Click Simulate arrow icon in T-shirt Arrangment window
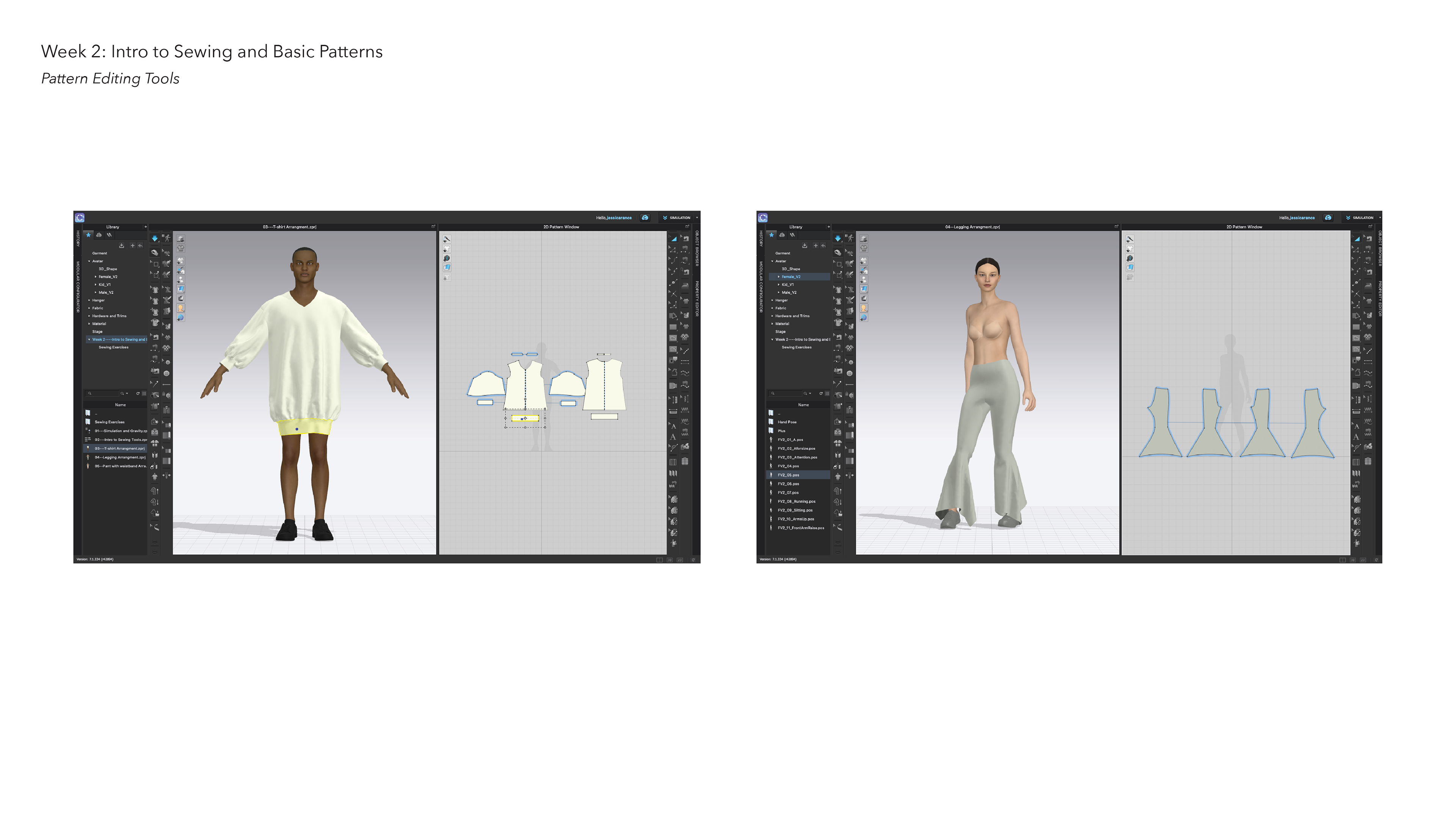 click(154, 238)
